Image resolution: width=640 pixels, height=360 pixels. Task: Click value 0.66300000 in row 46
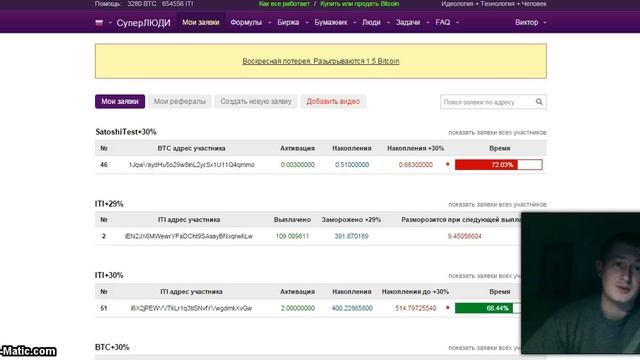click(x=416, y=165)
